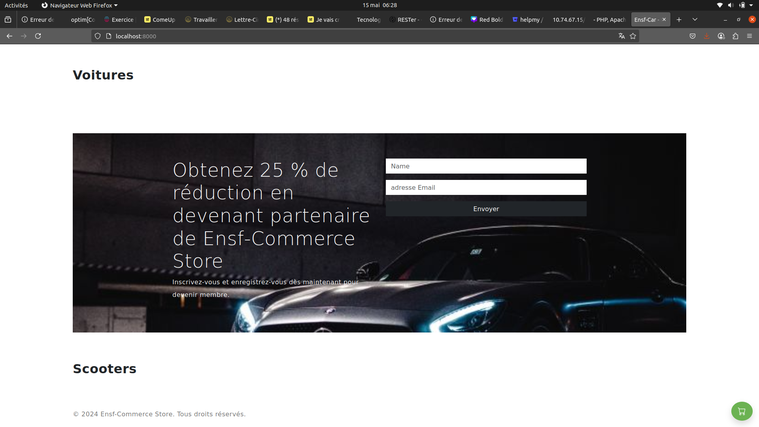The width and height of the screenshot is (759, 427).
Task: Translate this page using the translate icon
Action: tap(622, 36)
